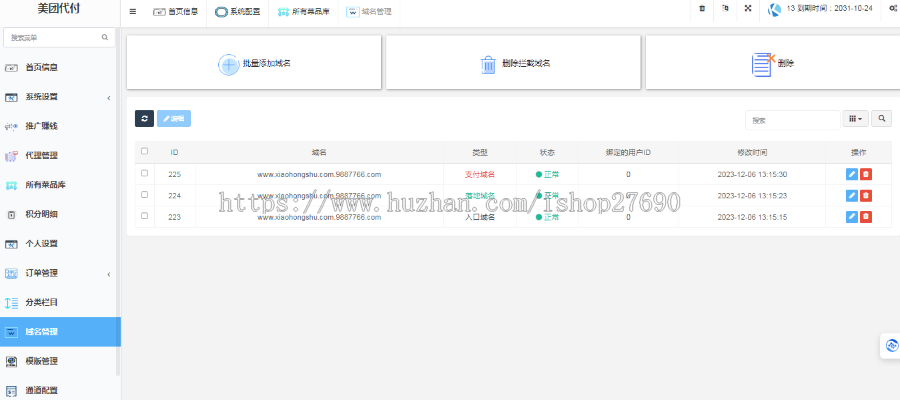
Task: Click the floating widget icon at right edge
Action: click(x=891, y=345)
